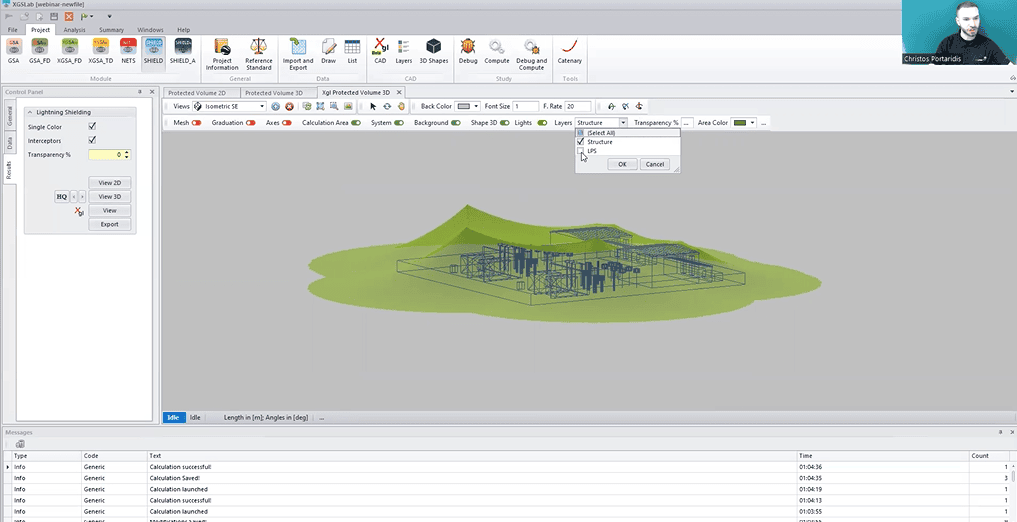1017x522 pixels.
Task: Click the save icon in quick access bar
Action: coord(54,16)
